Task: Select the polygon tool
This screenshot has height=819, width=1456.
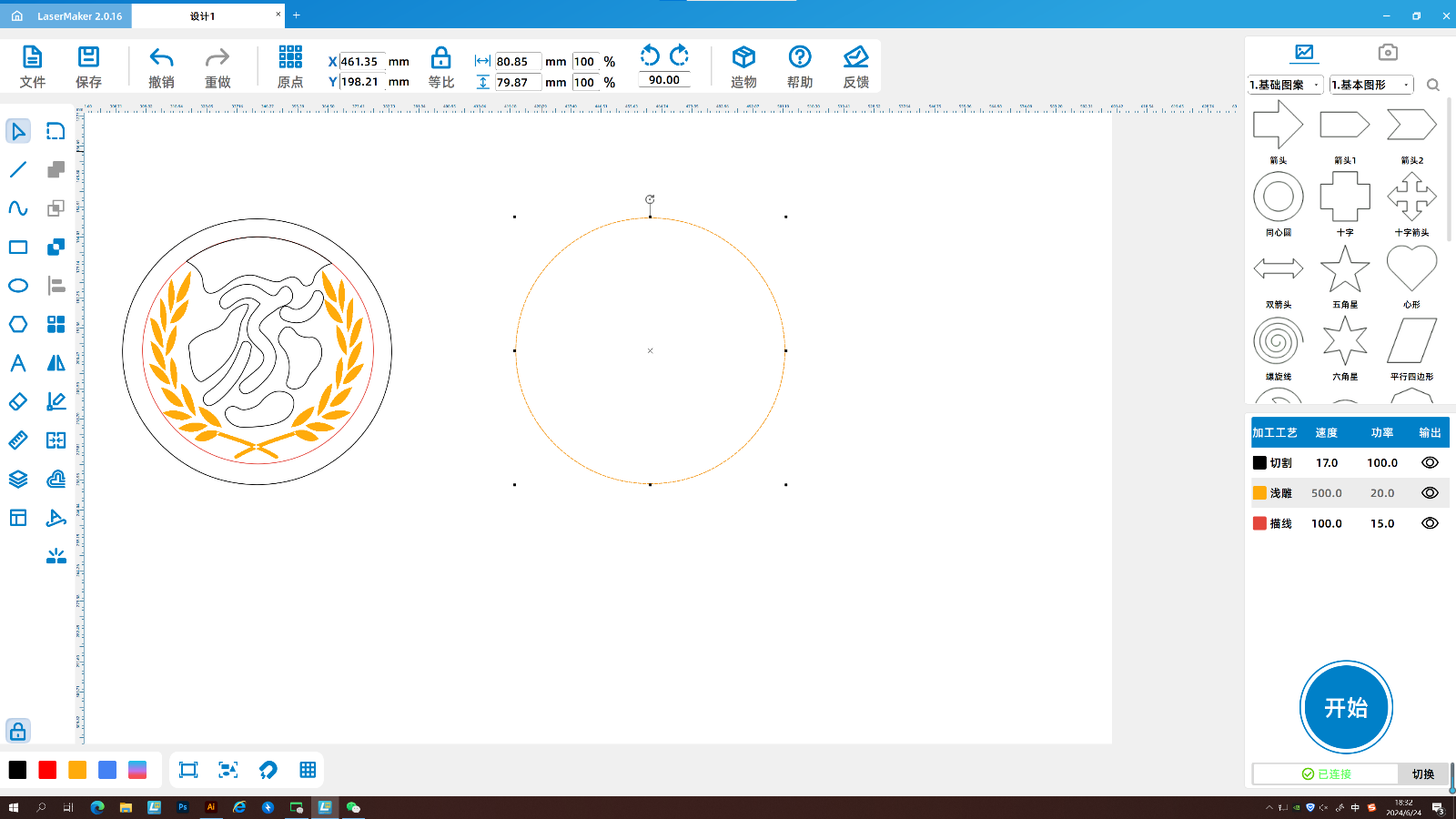Action: (x=18, y=324)
